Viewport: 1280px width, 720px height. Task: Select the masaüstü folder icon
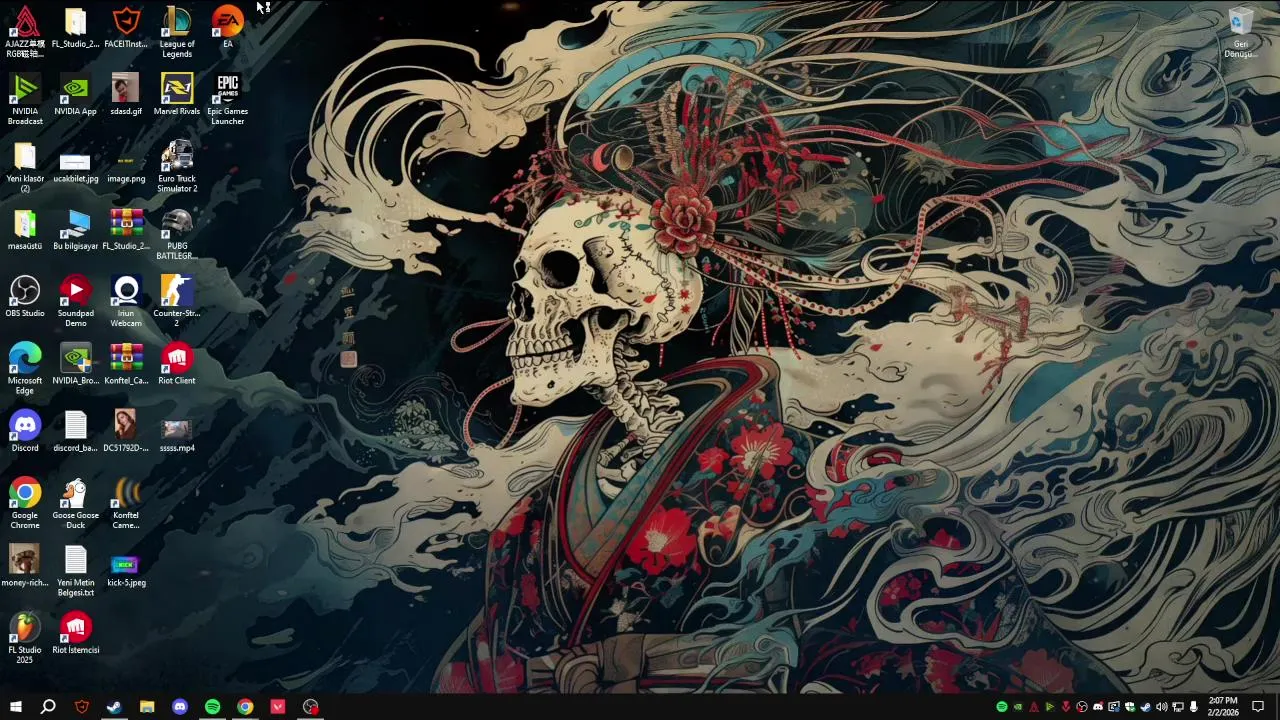tap(25, 230)
